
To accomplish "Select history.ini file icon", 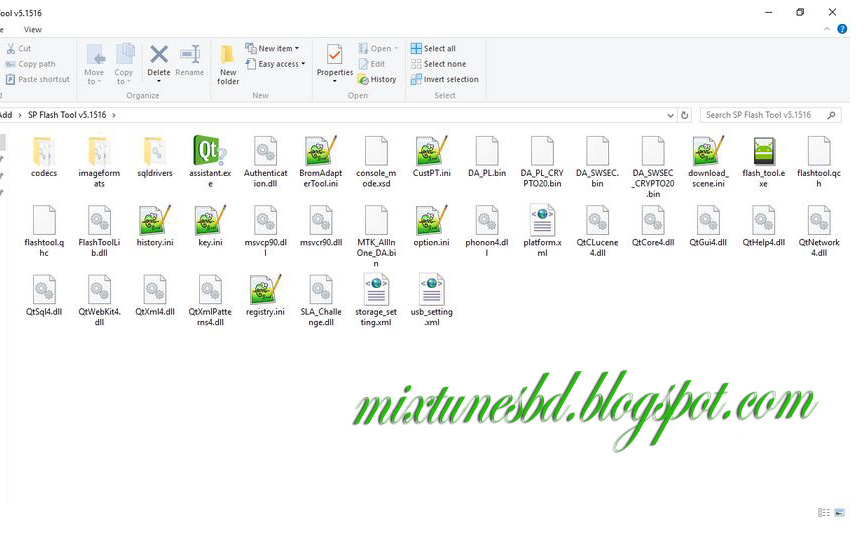I will pos(155,220).
